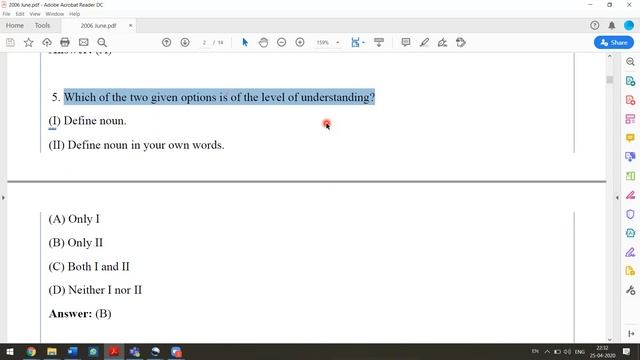Select the 2006 June.pdf document tab
The height and width of the screenshot is (360, 640).
coord(98,26)
